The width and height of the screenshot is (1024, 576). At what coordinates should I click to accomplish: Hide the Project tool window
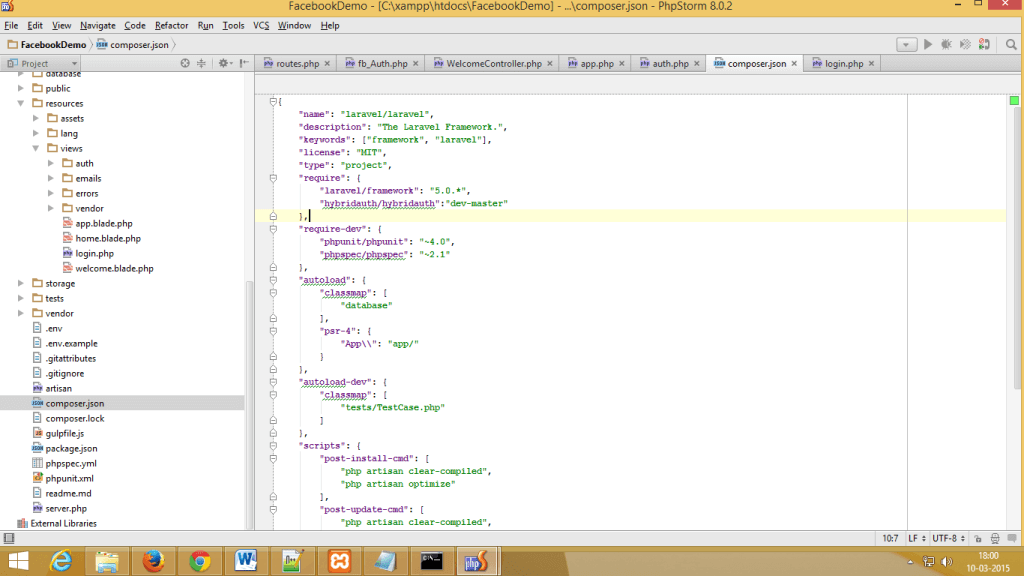click(x=244, y=63)
